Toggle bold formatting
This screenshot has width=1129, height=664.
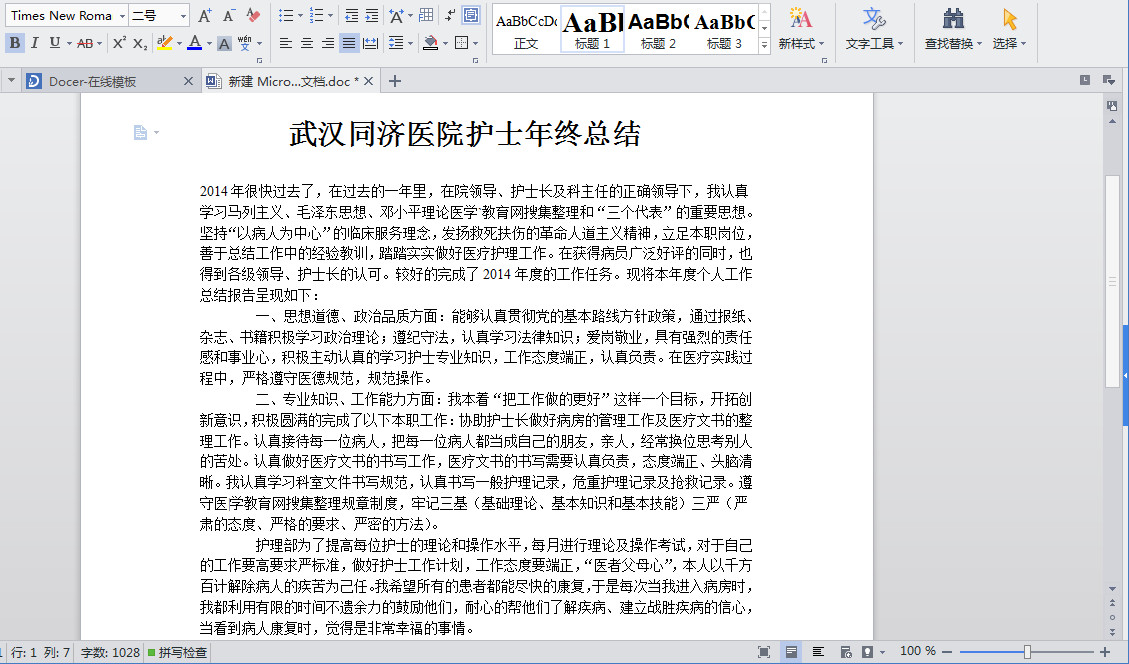(14, 43)
